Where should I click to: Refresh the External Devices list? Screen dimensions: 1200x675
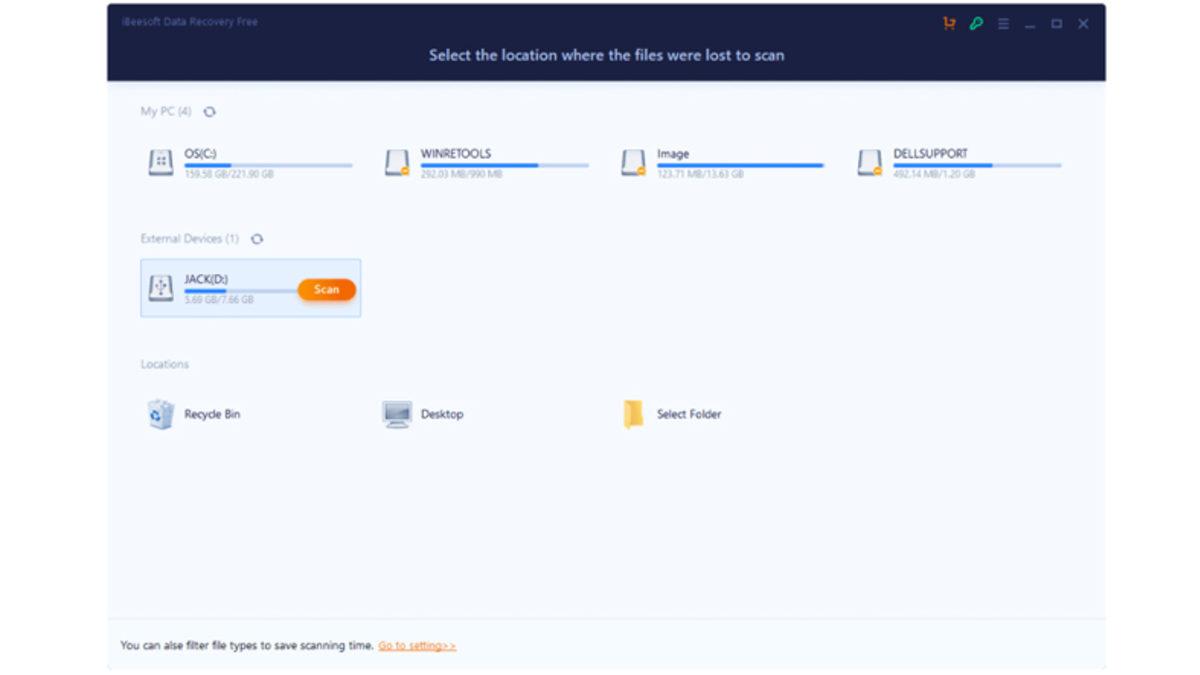click(258, 239)
